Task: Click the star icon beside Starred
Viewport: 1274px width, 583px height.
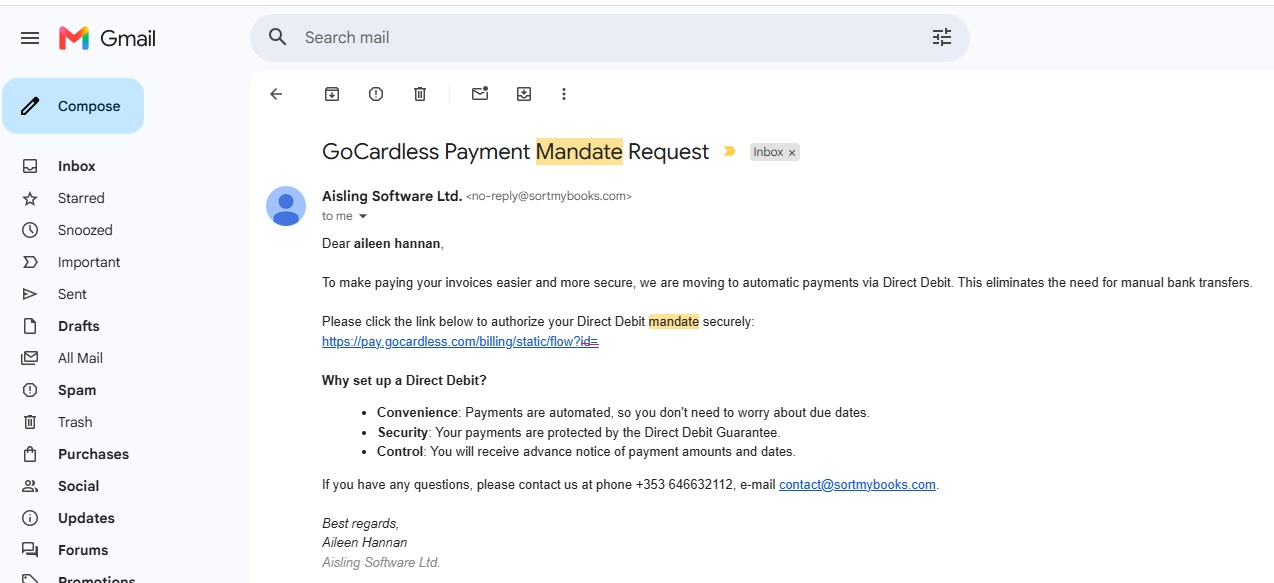Action: (x=30, y=198)
